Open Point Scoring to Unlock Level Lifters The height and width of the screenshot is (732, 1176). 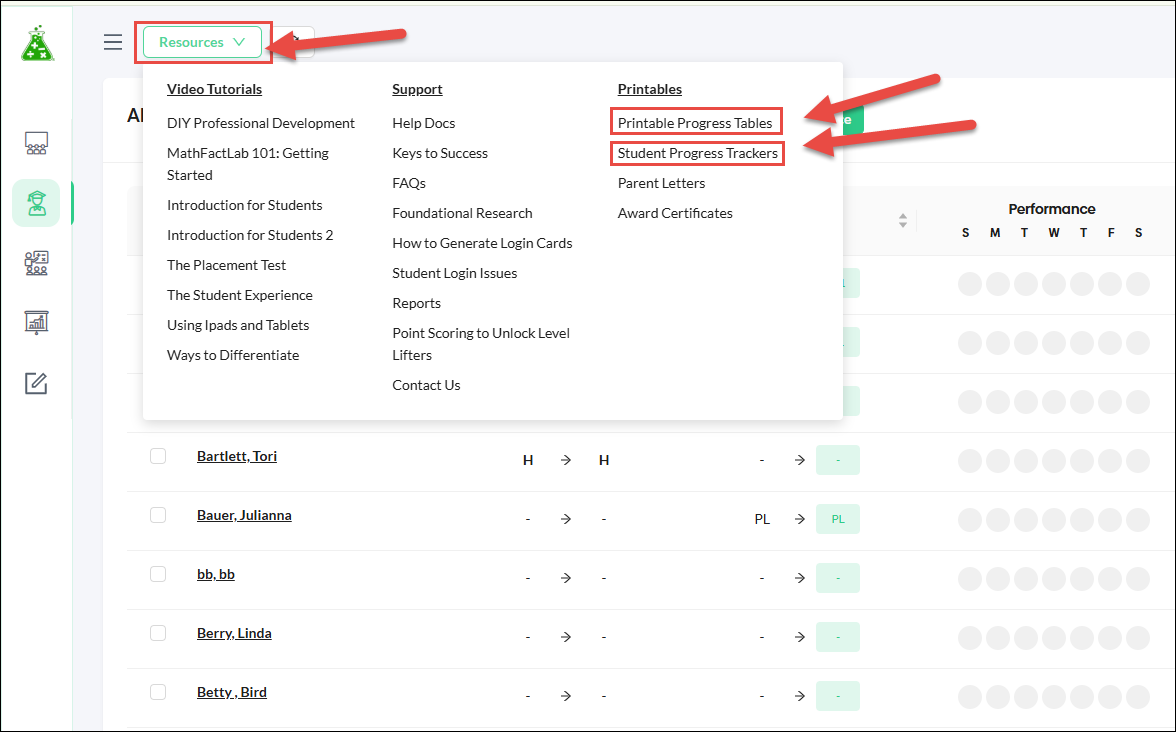[x=481, y=344]
